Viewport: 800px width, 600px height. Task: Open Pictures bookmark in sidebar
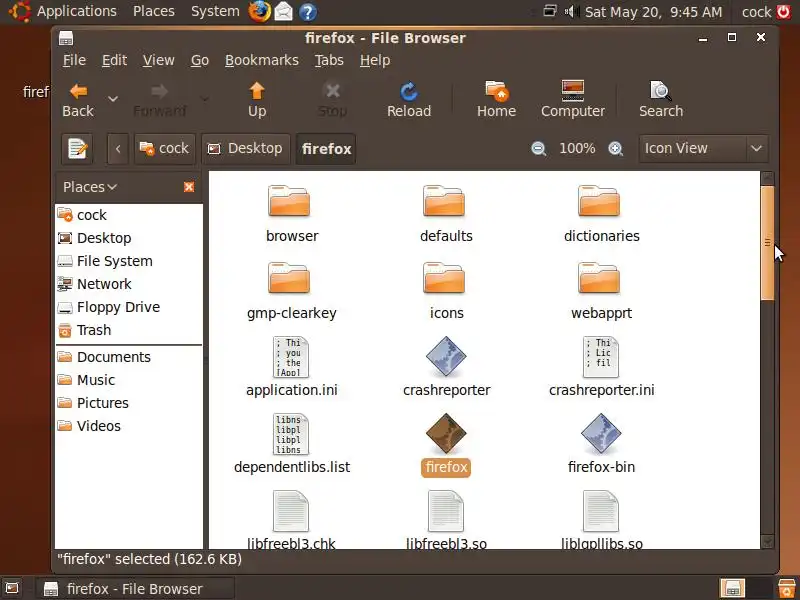coord(129,403)
